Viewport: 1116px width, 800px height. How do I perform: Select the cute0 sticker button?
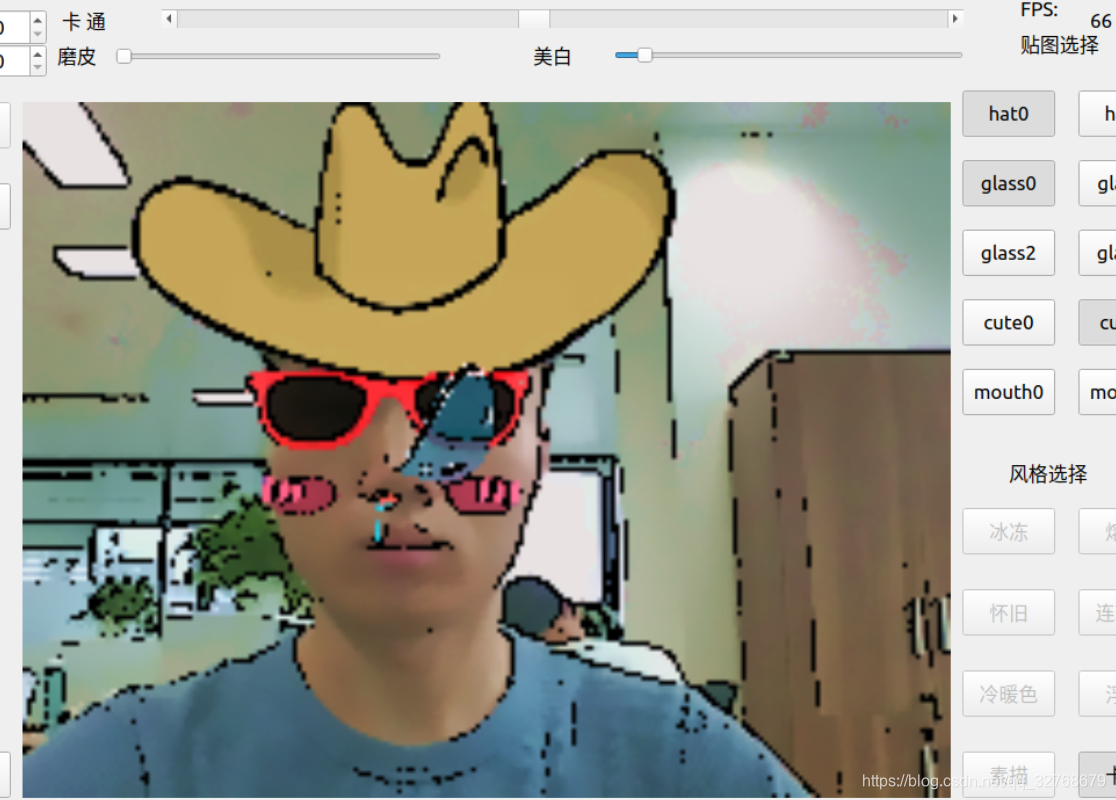[1008, 322]
